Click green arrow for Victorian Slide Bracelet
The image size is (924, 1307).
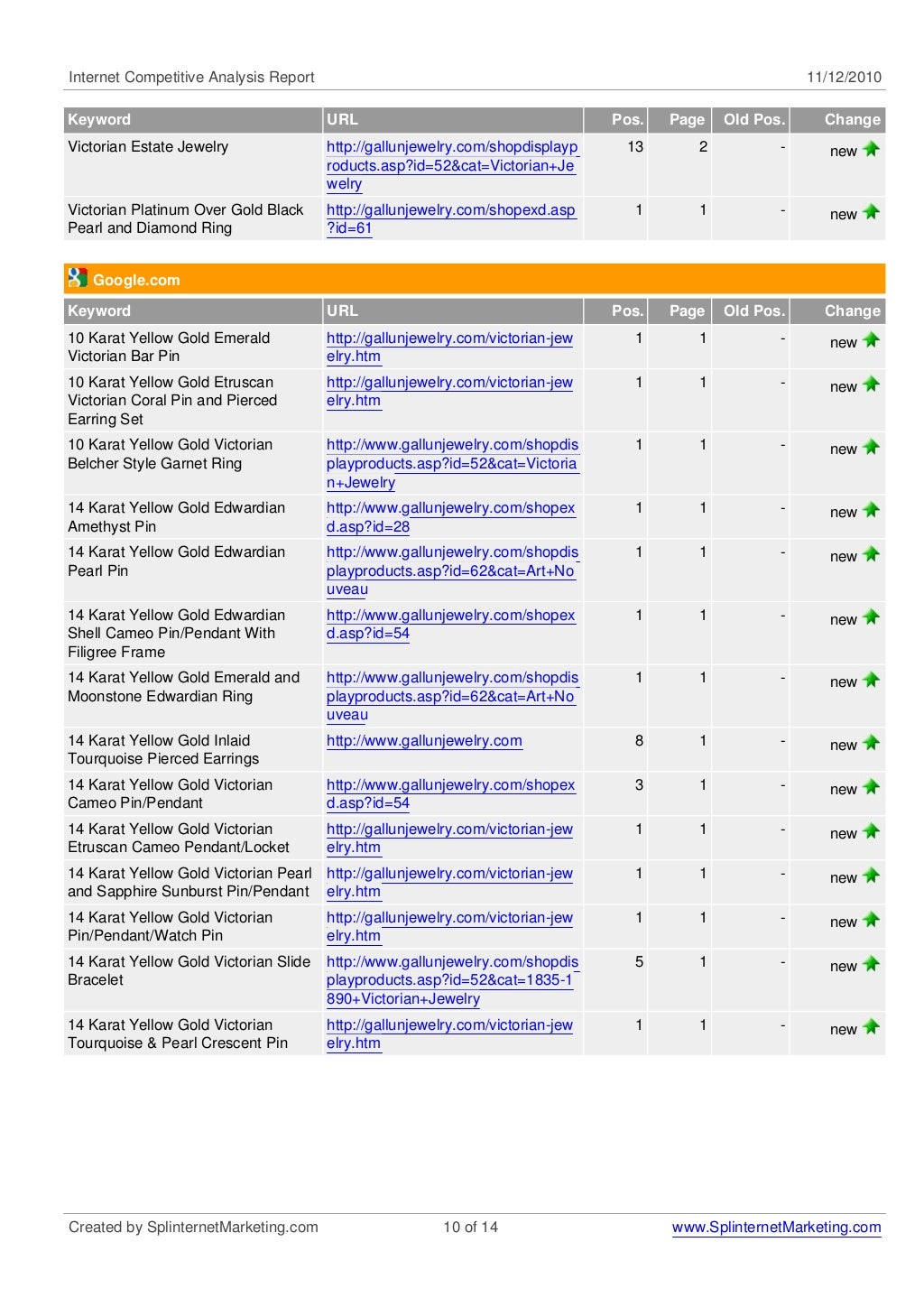(x=871, y=964)
